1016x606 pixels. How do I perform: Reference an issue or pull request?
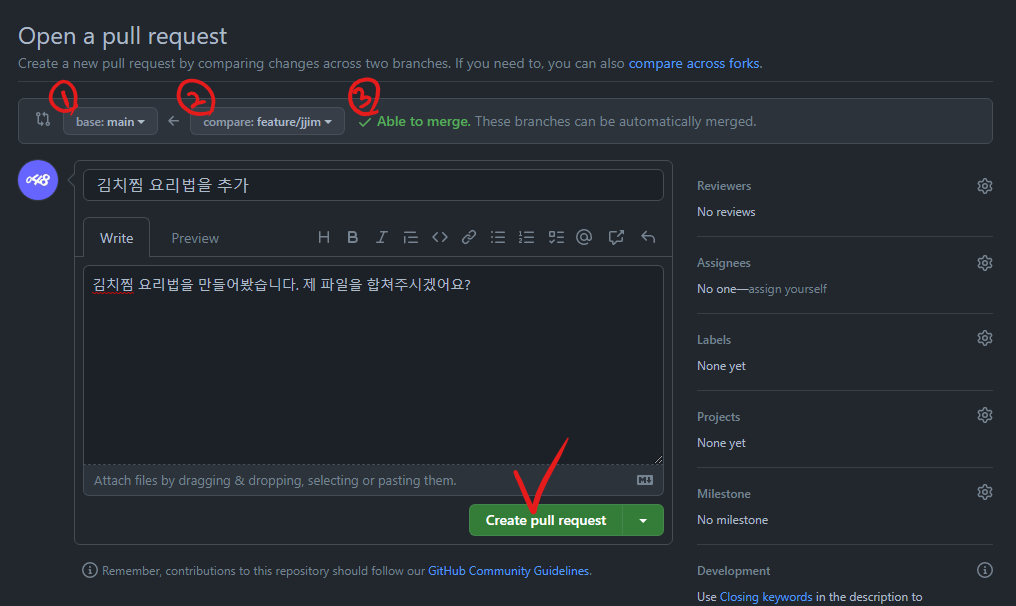click(x=616, y=237)
